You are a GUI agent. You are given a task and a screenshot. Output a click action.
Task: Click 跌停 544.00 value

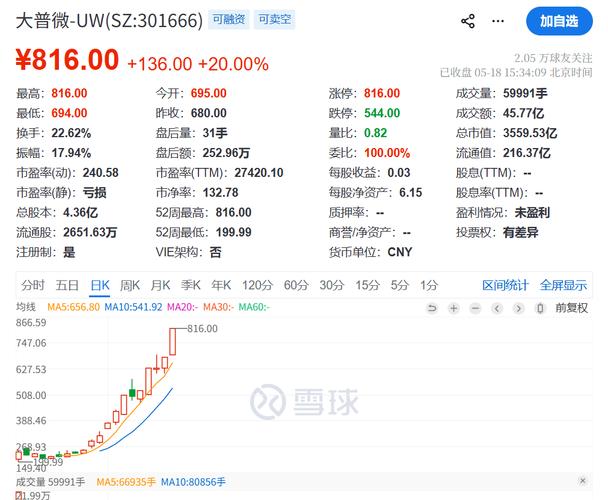tap(382, 113)
